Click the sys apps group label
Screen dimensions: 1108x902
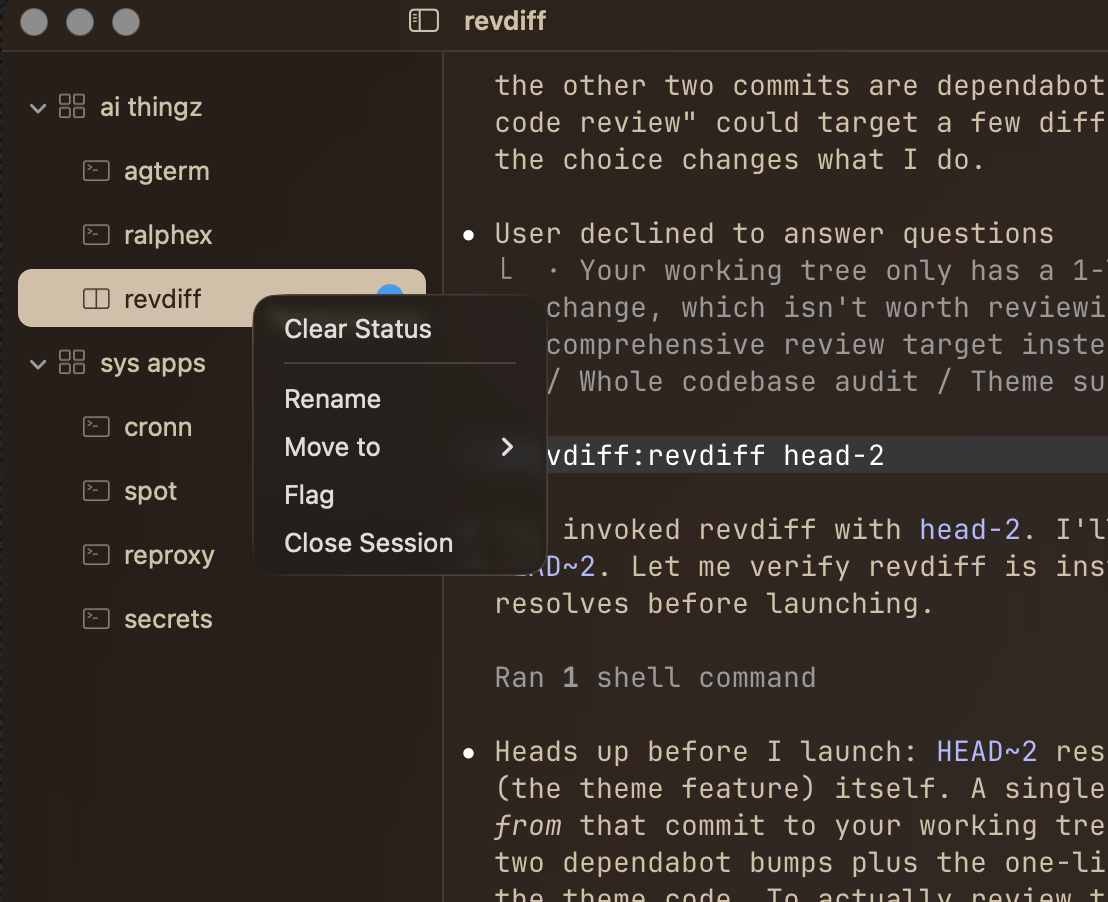[x=153, y=363]
